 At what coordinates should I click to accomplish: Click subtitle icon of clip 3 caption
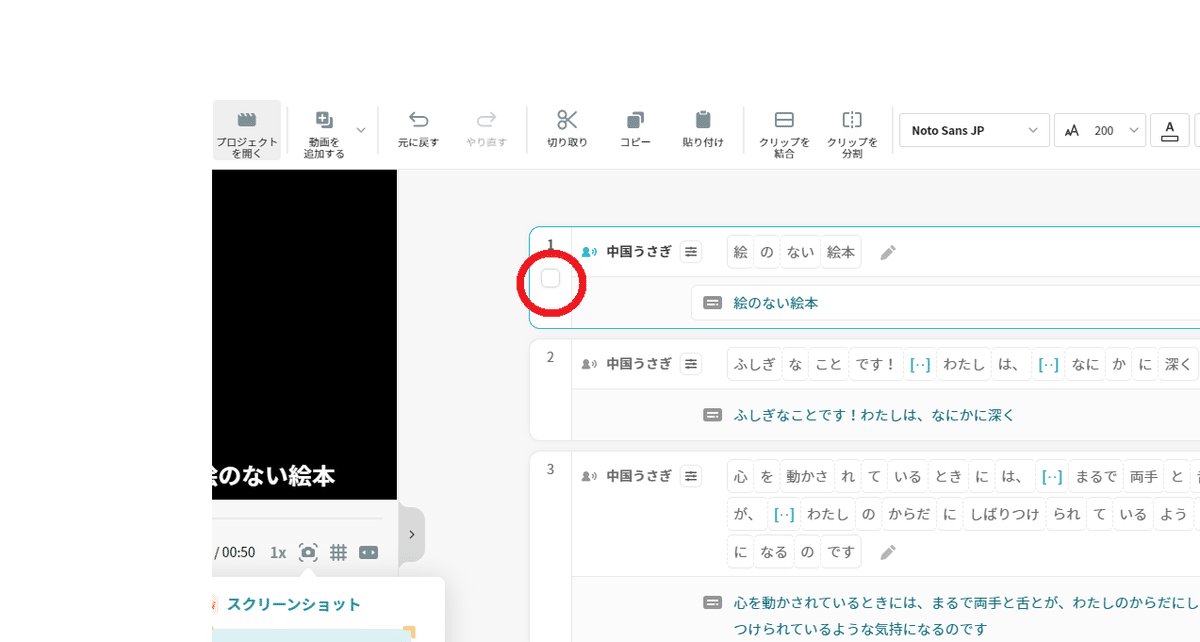[713, 602]
